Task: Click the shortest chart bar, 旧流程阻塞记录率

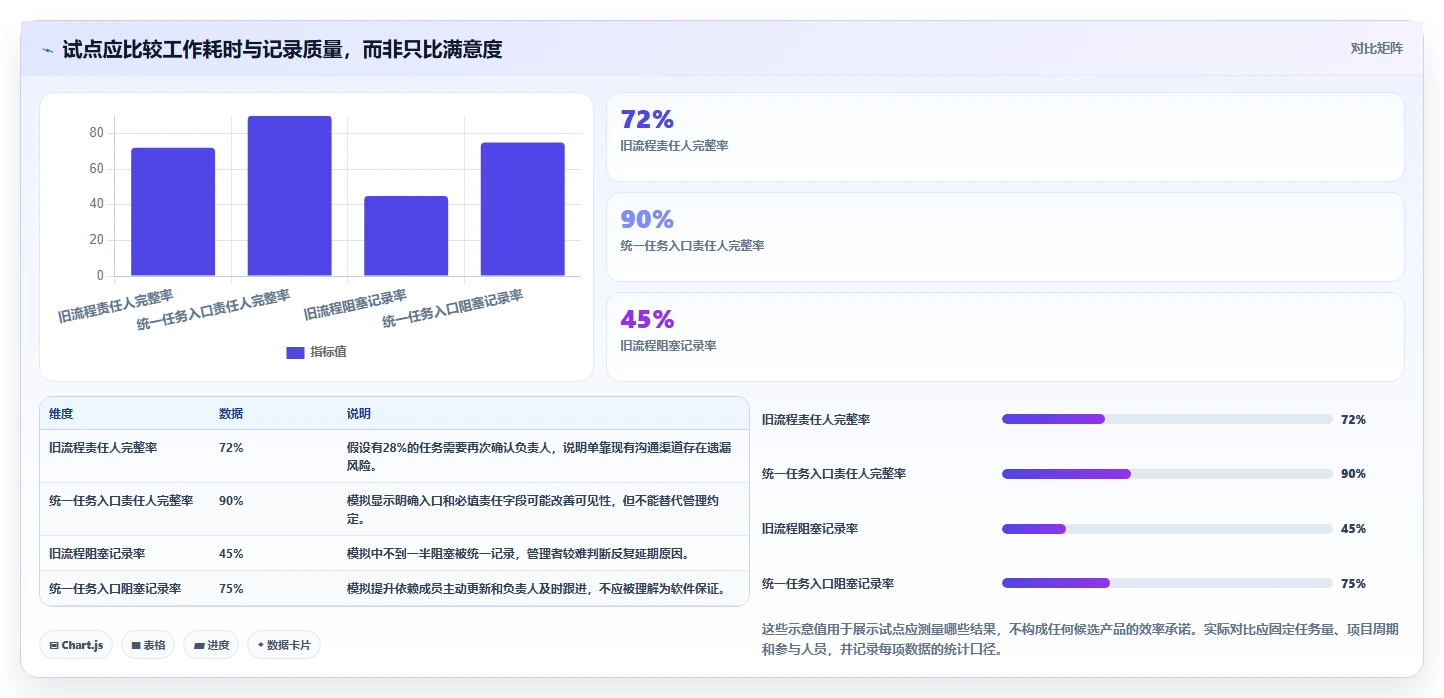Action: (x=406, y=236)
